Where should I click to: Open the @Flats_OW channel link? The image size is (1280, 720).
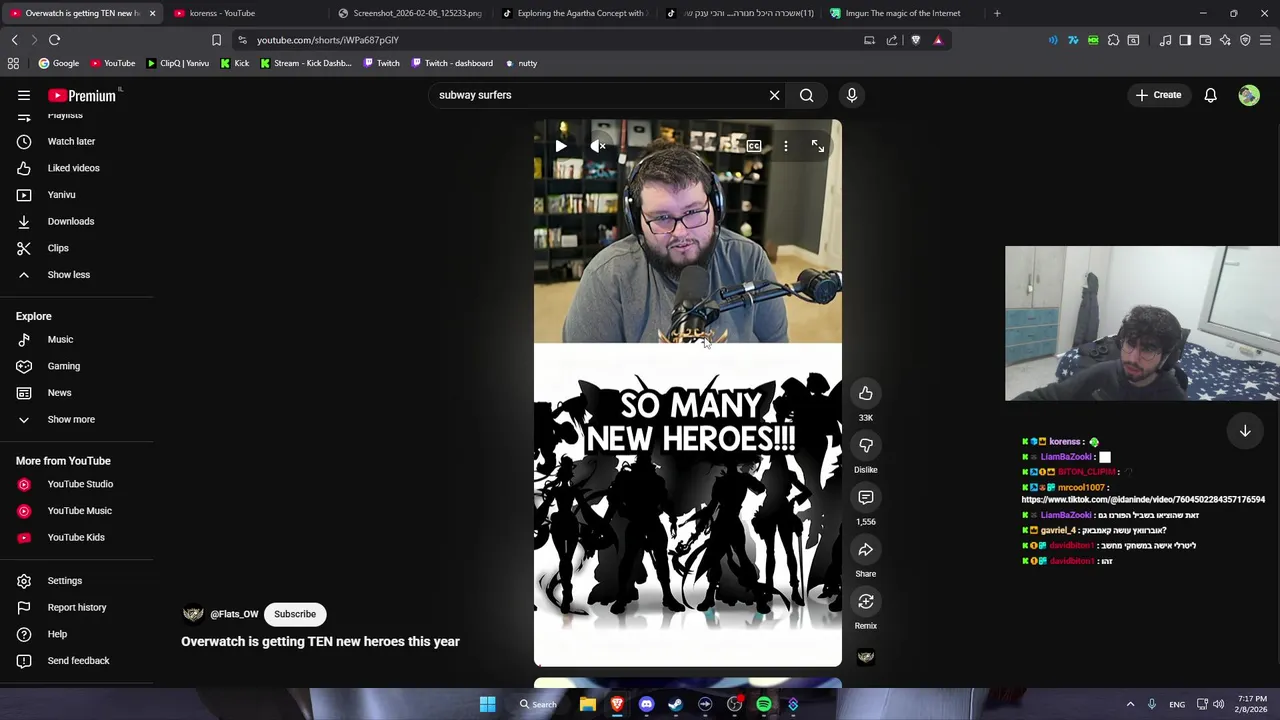pos(234,614)
